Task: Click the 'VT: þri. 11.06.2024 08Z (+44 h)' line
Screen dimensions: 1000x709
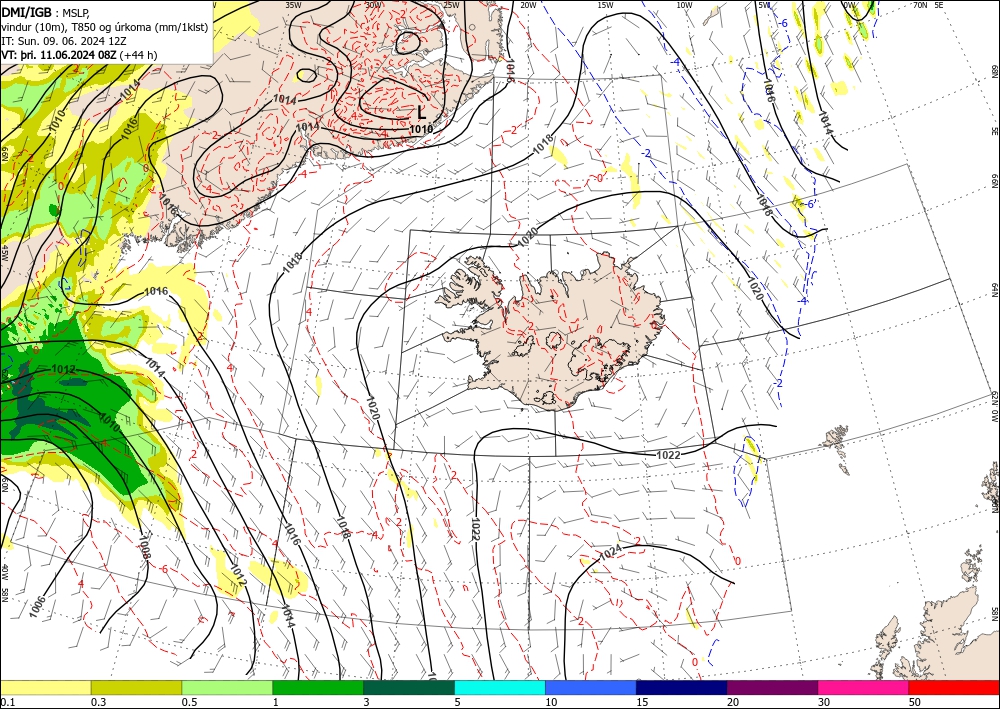Action: tap(79, 55)
